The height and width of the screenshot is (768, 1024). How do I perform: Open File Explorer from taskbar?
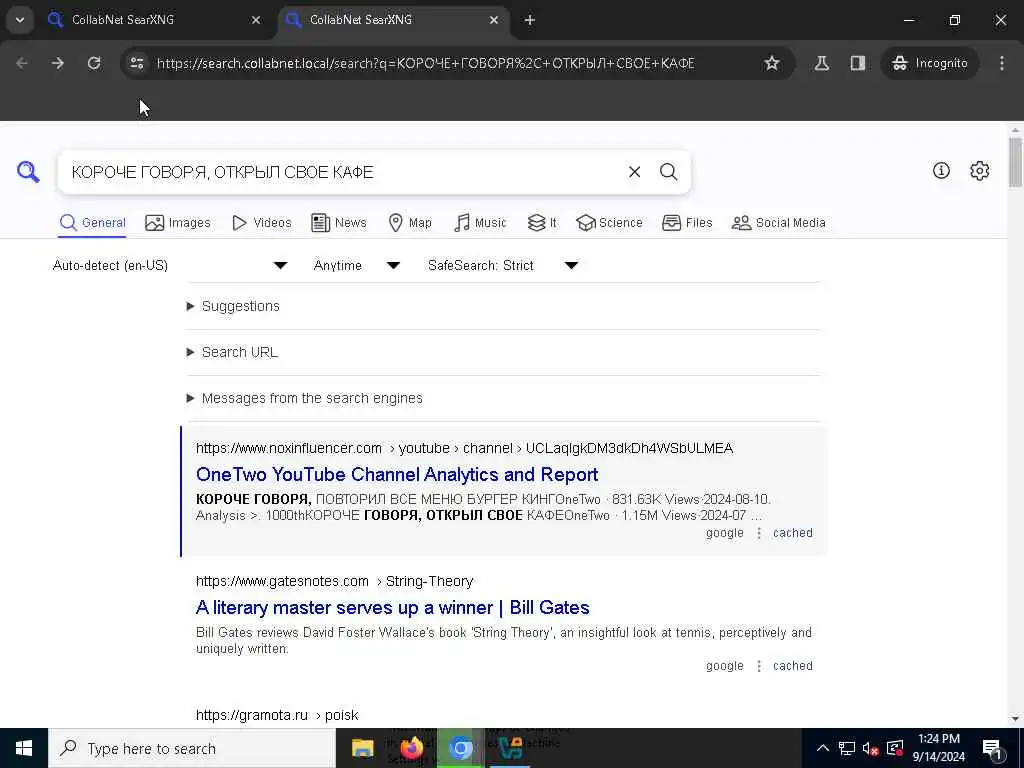click(x=362, y=748)
